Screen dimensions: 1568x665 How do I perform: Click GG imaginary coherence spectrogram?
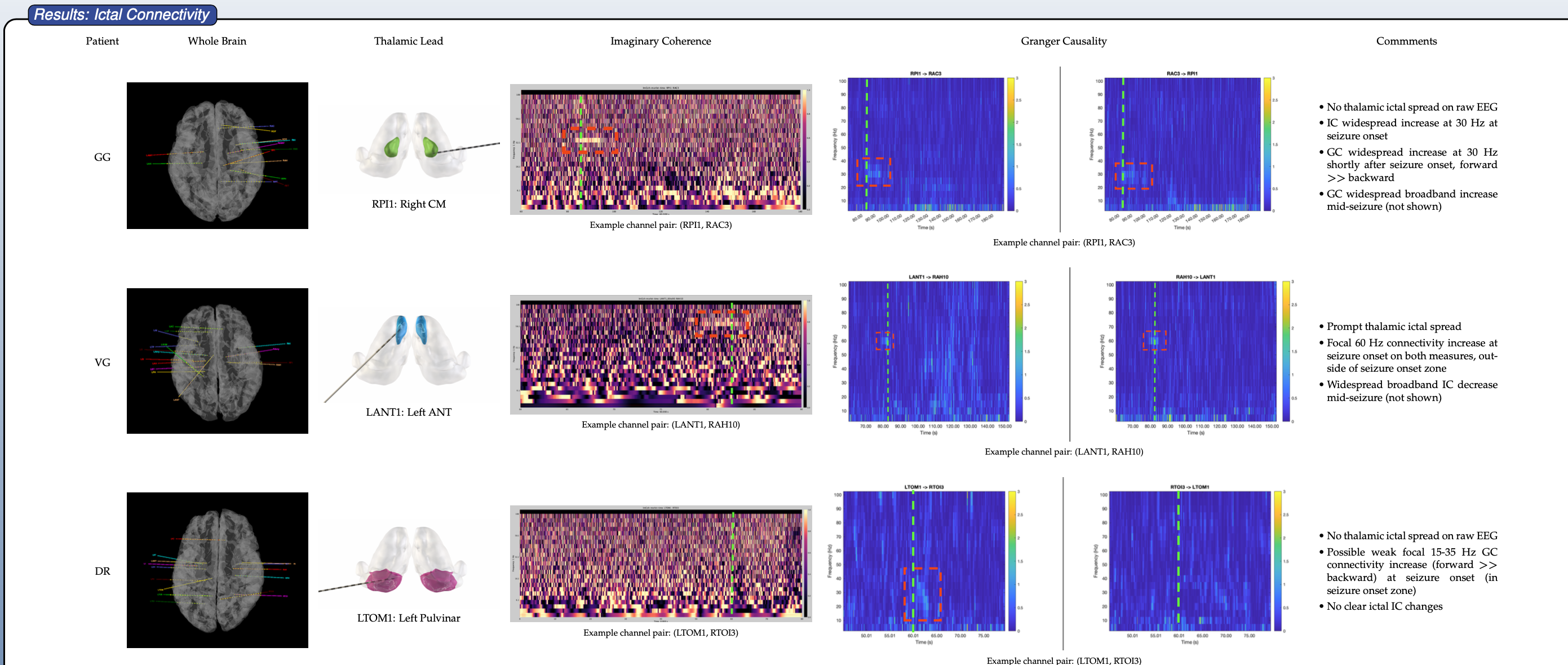pos(661,150)
